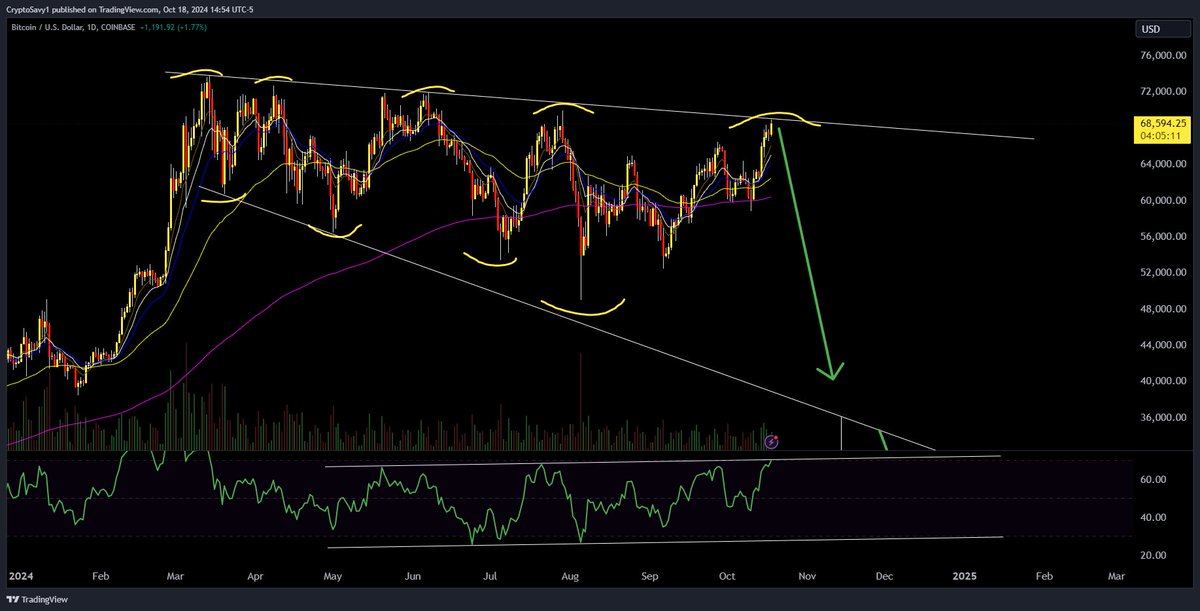Screen dimensions: 1200x611
Task: Click the 68,594.25 current price label
Action: click(1165, 123)
